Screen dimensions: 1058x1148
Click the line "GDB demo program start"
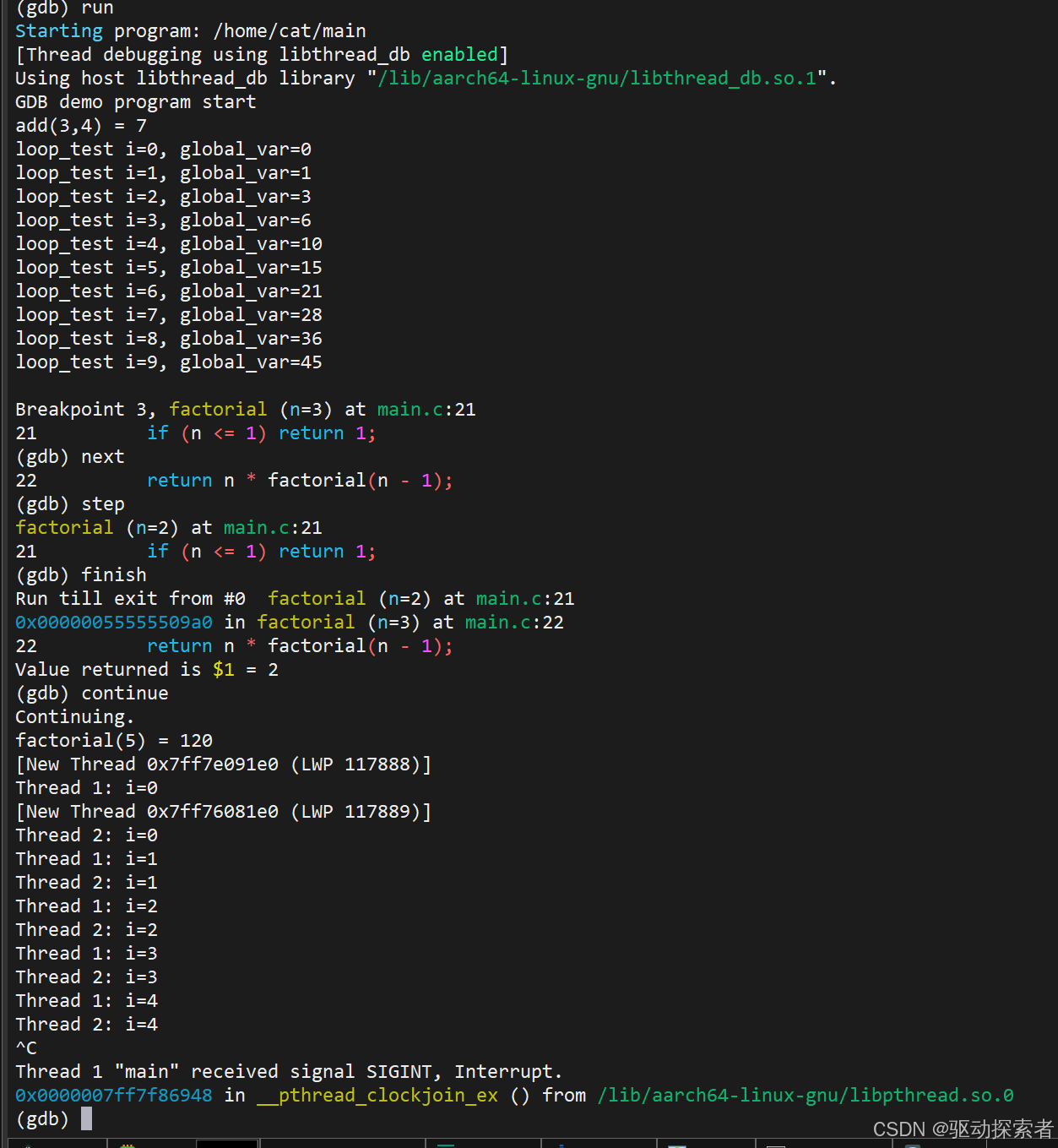tap(136, 102)
